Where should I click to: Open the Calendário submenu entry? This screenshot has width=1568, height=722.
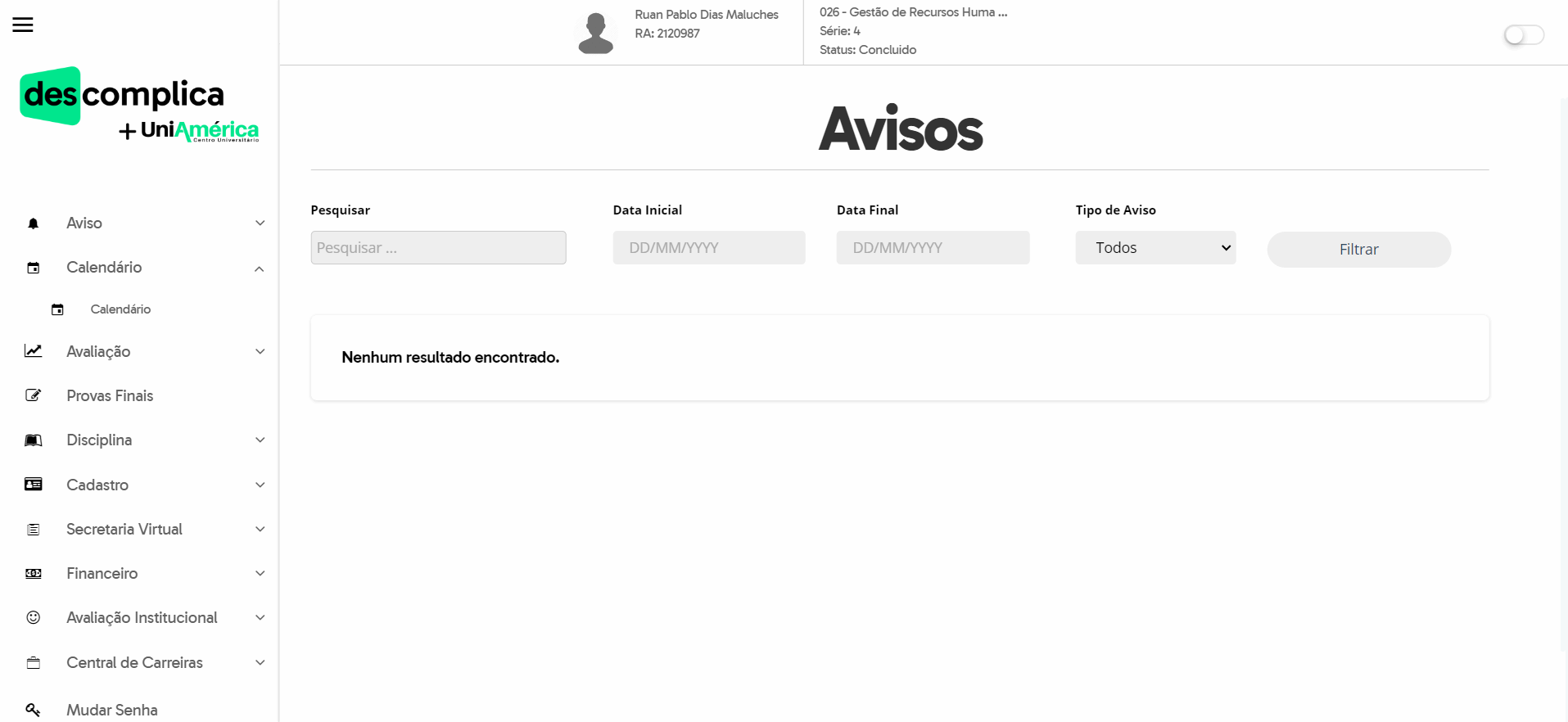[120, 309]
